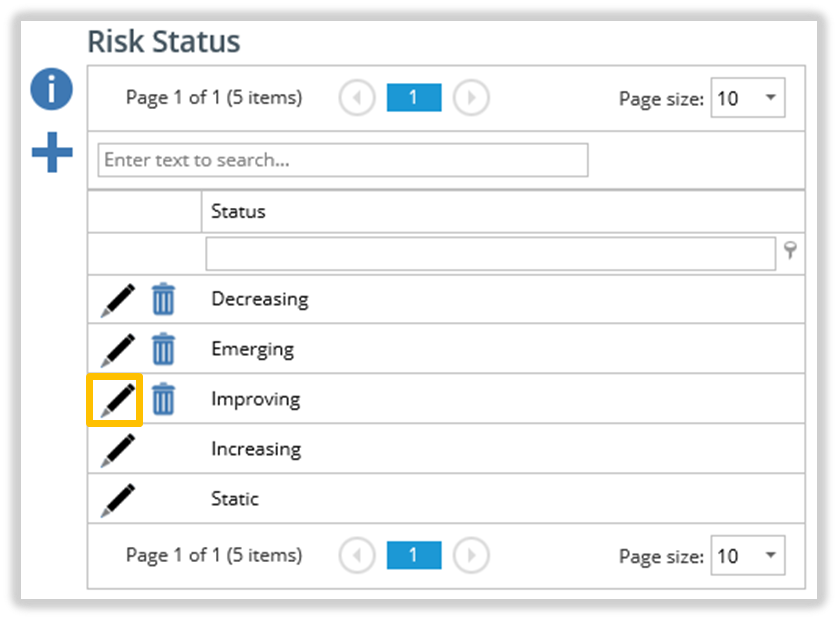Focus the Enter text to search field
Screen dimensions: 838x620
tap(343, 160)
